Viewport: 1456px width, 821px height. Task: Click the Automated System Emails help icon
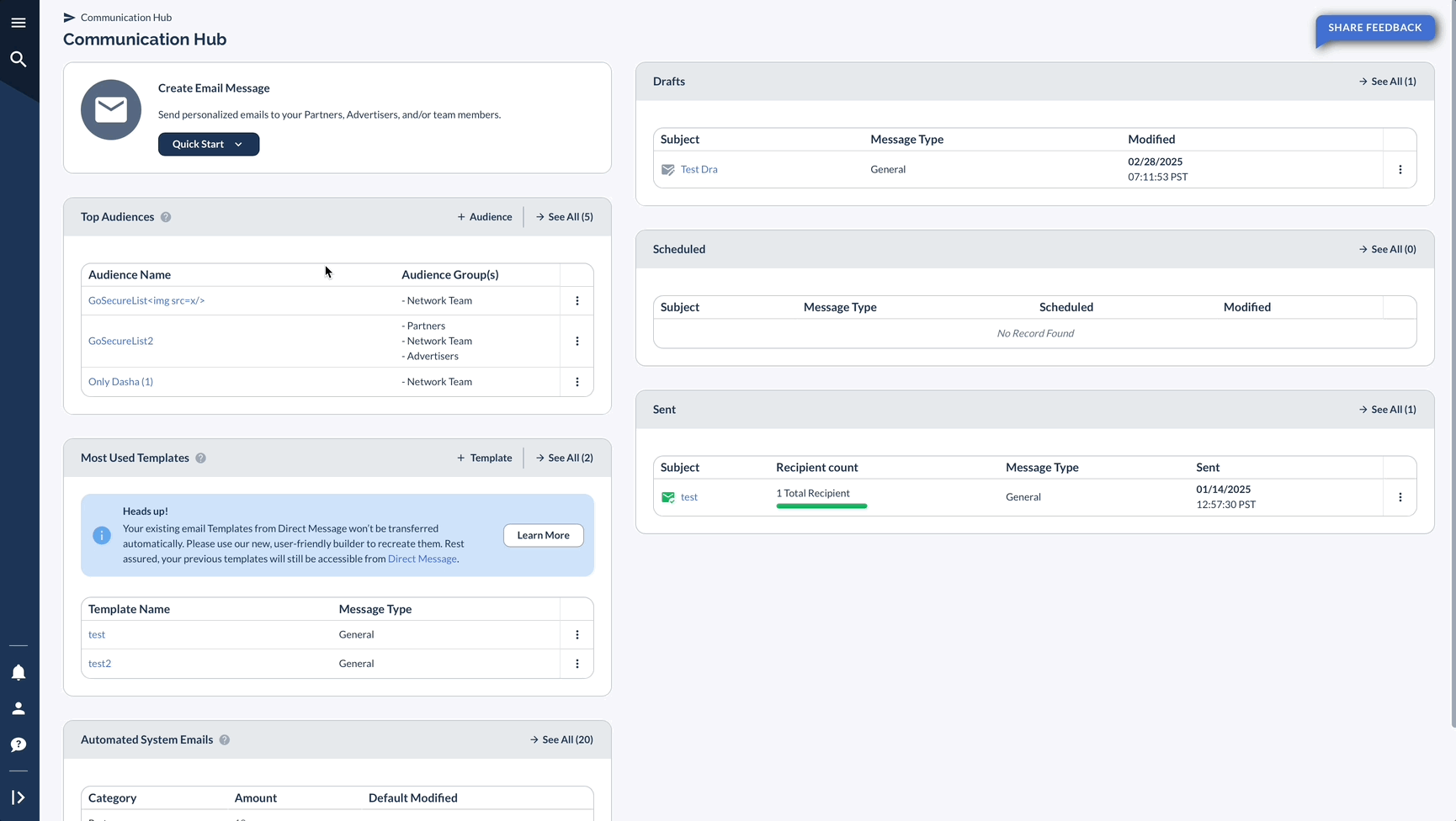(225, 740)
